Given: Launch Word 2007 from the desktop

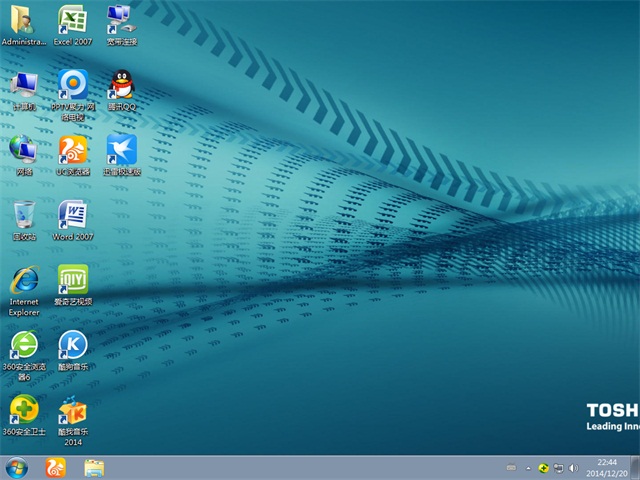Looking at the screenshot, I should 72,215.
